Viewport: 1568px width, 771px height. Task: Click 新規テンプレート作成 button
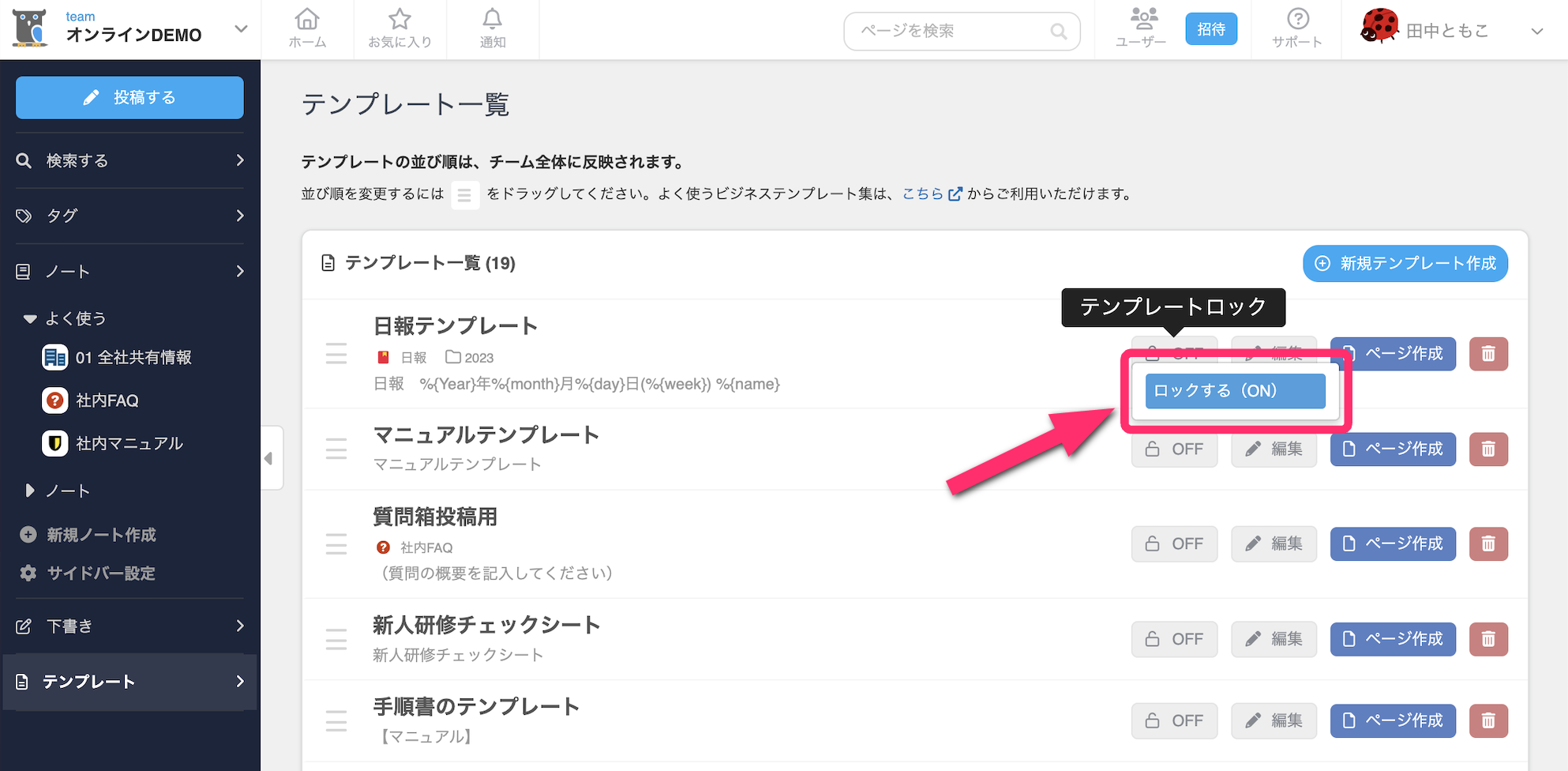pyautogui.click(x=1405, y=264)
